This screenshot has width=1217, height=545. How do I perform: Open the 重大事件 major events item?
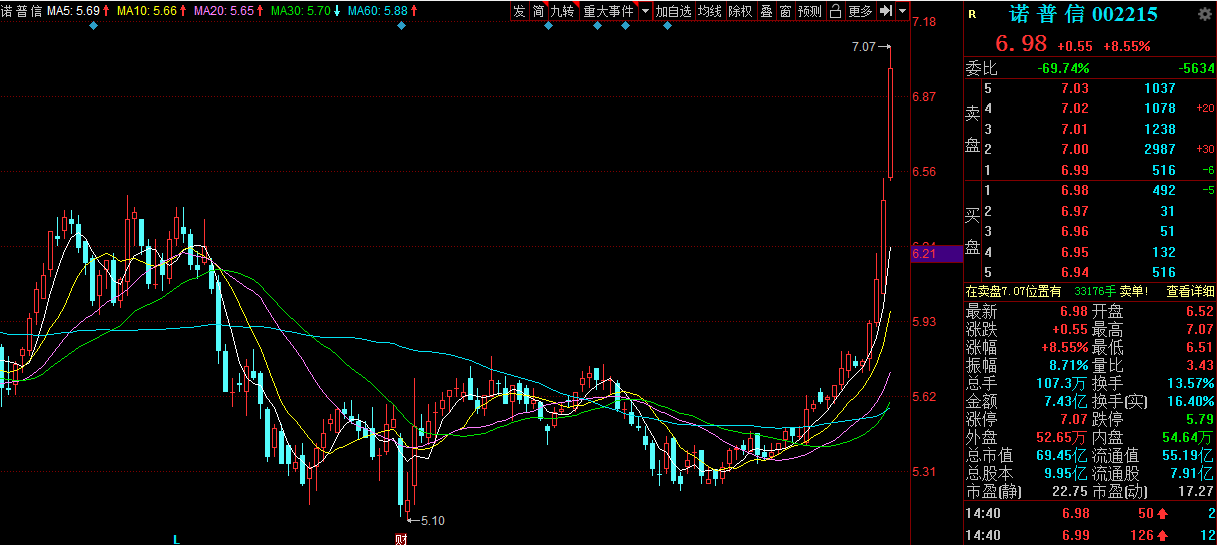point(608,11)
